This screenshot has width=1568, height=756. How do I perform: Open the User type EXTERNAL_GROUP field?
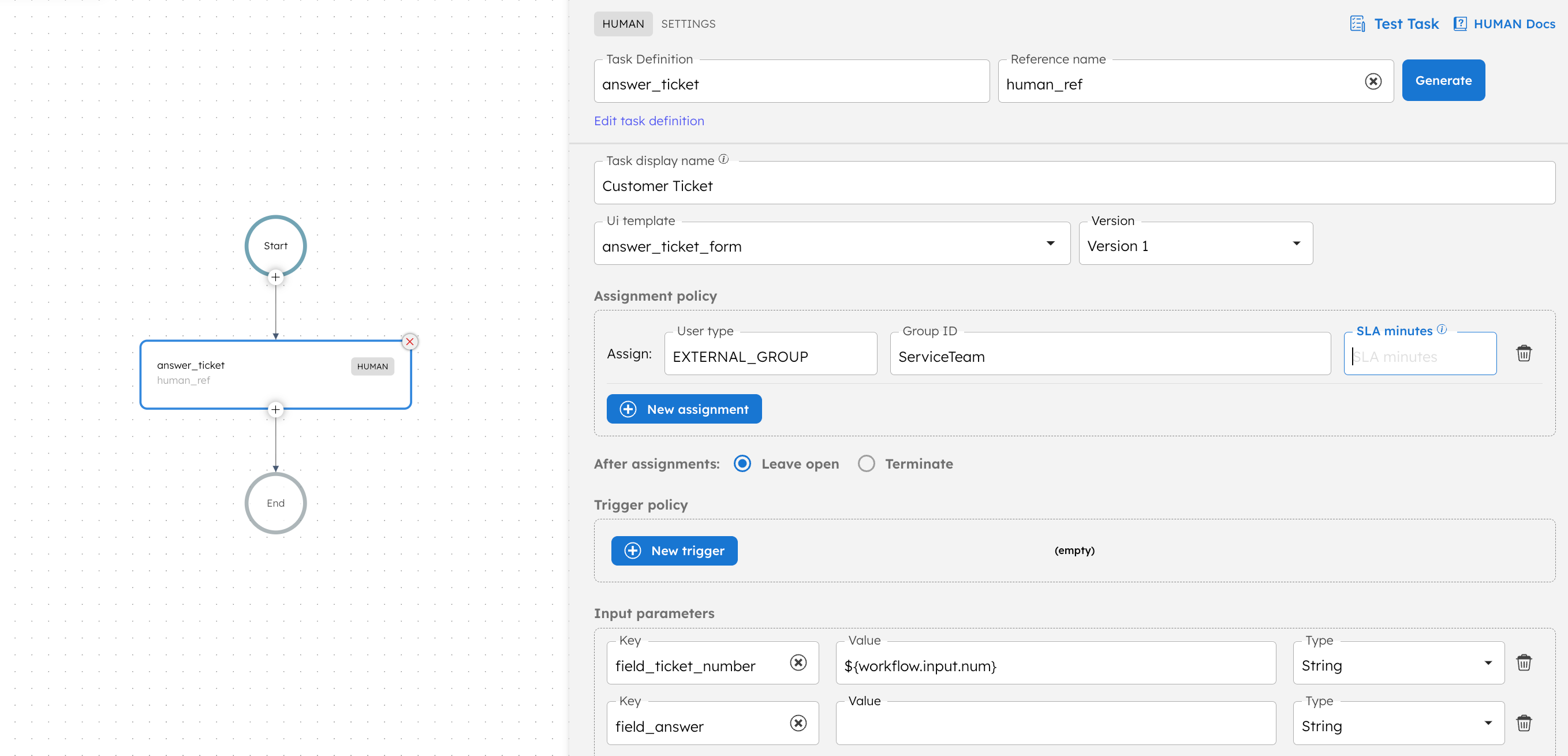click(x=771, y=354)
